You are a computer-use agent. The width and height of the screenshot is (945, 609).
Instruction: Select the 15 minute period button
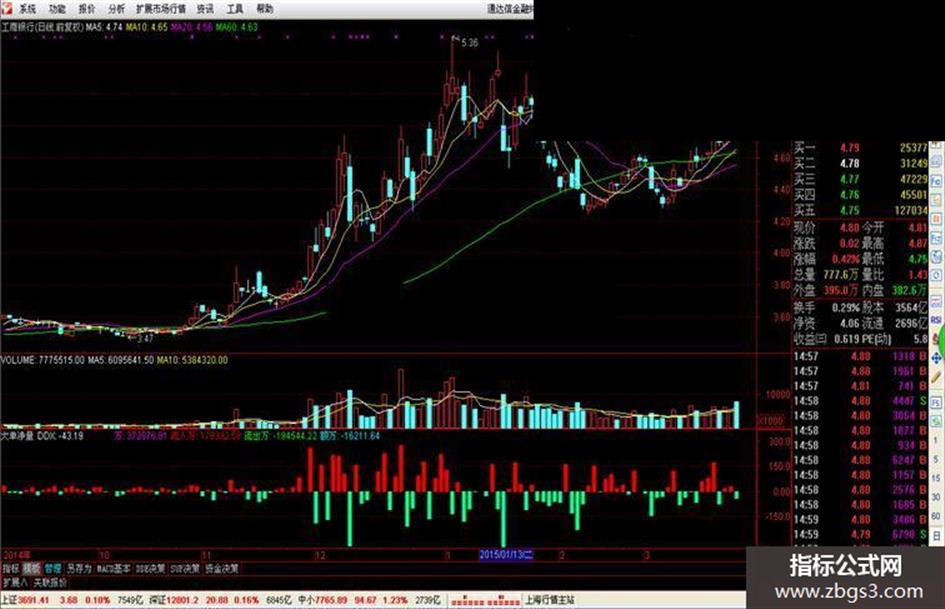(x=935, y=478)
